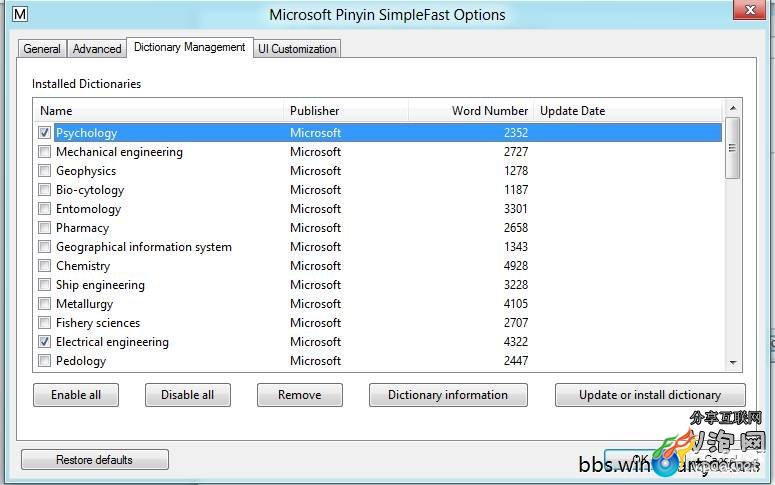The width and height of the screenshot is (775, 485).
Task: Check the Geographical information system checkbox
Action: (x=44, y=246)
